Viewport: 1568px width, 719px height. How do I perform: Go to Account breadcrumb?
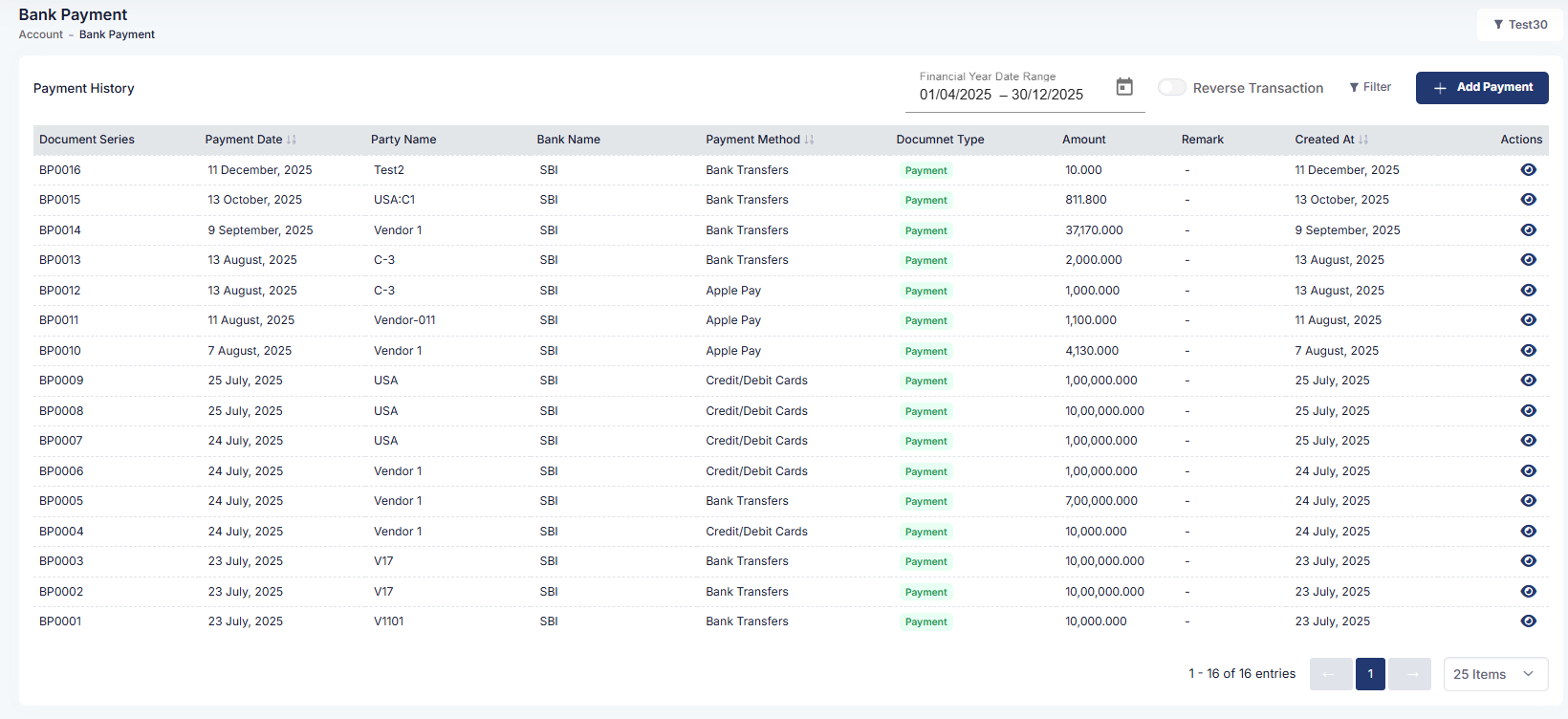tap(40, 34)
